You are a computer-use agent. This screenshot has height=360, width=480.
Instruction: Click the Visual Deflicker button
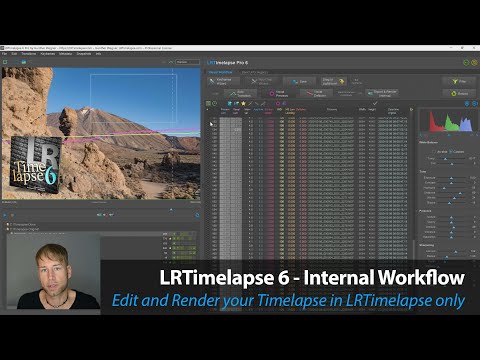click(x=316, y=93)
